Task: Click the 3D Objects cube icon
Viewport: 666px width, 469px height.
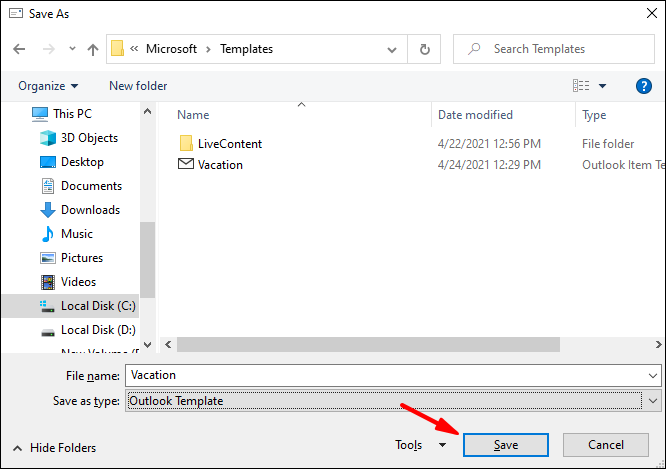Action: tap(48, 138)
